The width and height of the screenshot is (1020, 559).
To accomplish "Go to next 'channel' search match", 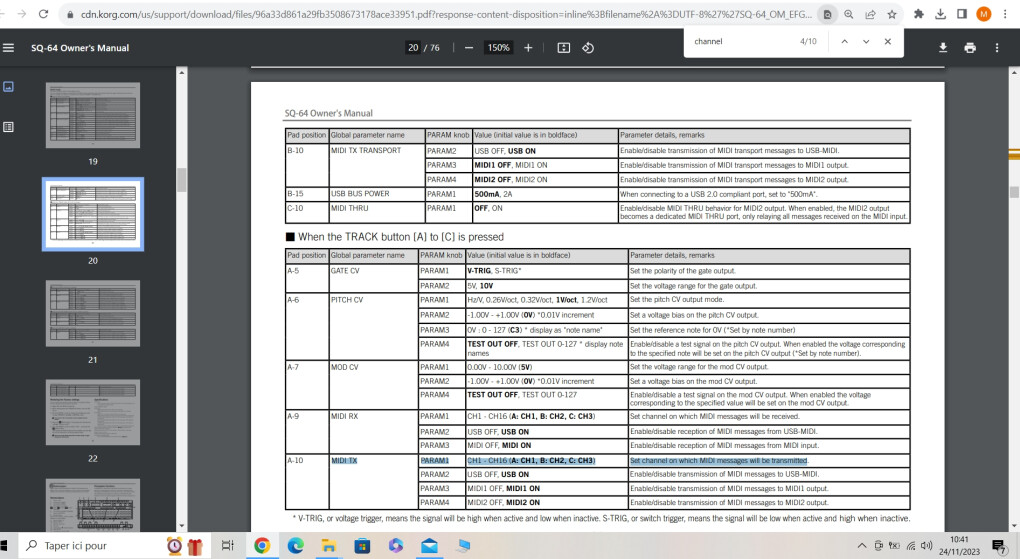I will click(866, 41).
